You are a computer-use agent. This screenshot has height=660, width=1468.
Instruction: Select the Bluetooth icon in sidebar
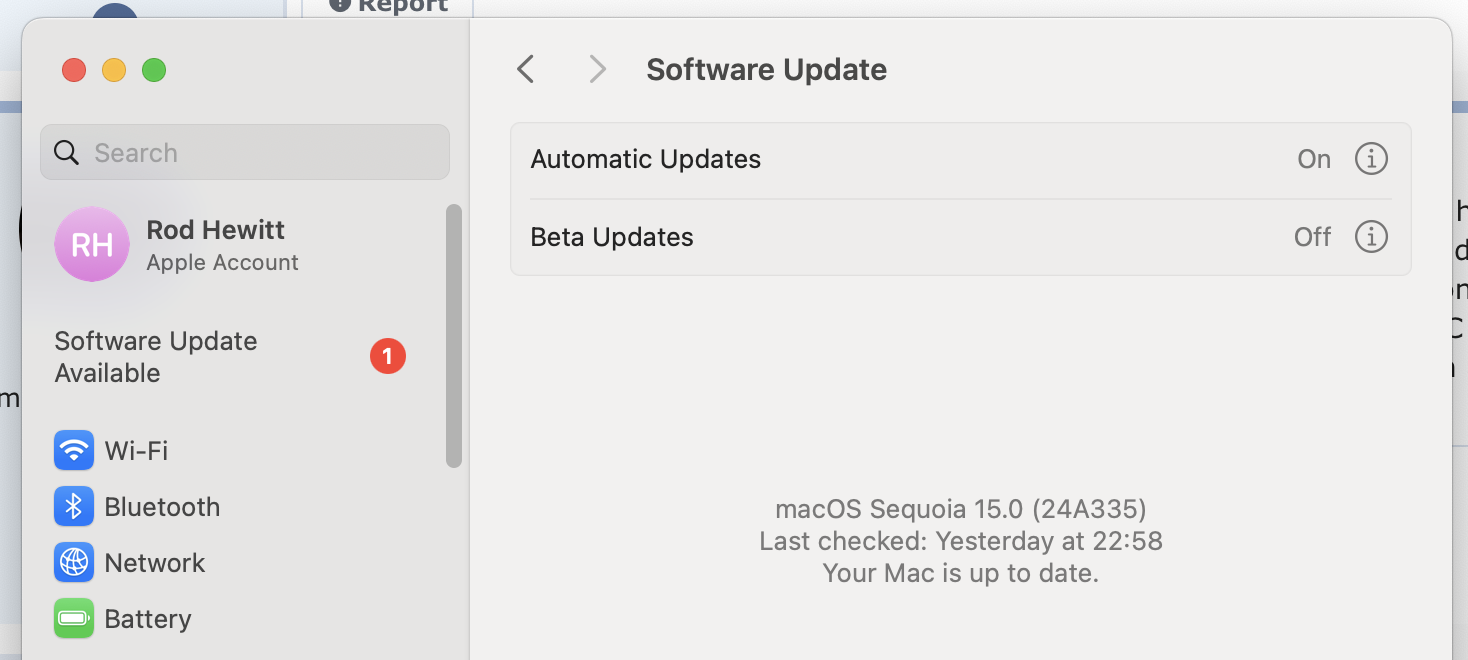pyautogui.click(x=74, y=507)
